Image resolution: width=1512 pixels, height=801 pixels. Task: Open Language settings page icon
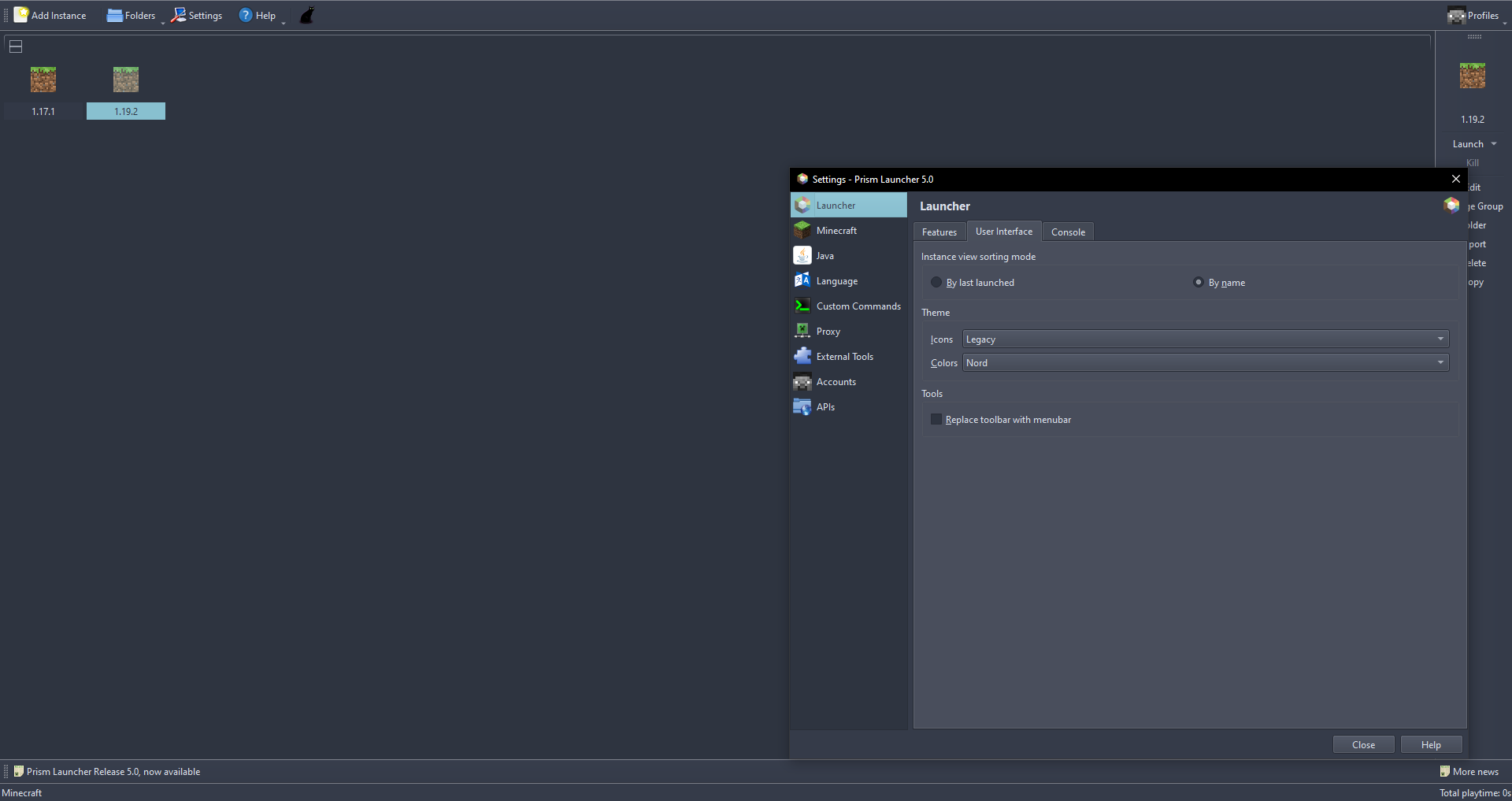click(x=802, y=280)
